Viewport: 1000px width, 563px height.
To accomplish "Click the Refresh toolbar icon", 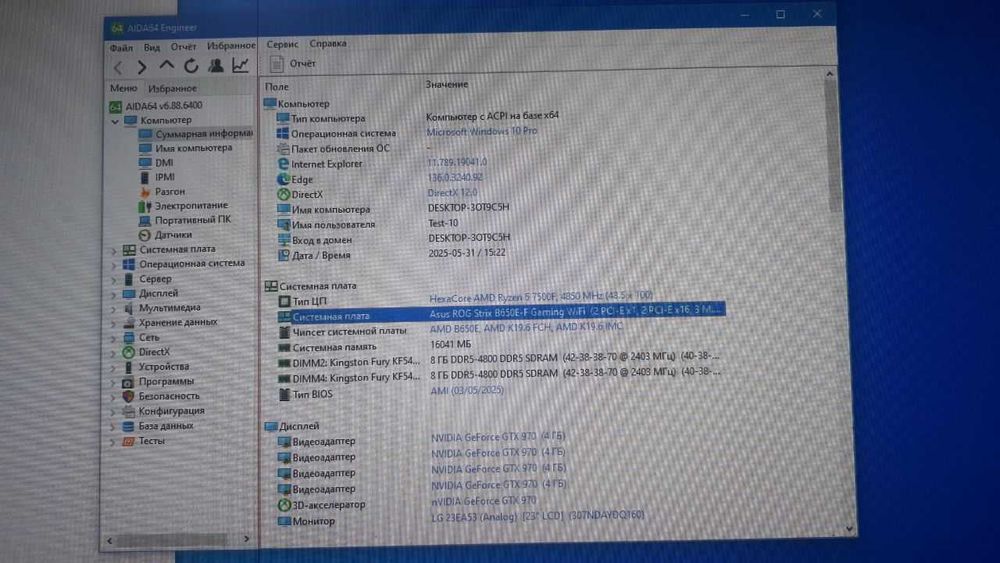I will 191,66.
